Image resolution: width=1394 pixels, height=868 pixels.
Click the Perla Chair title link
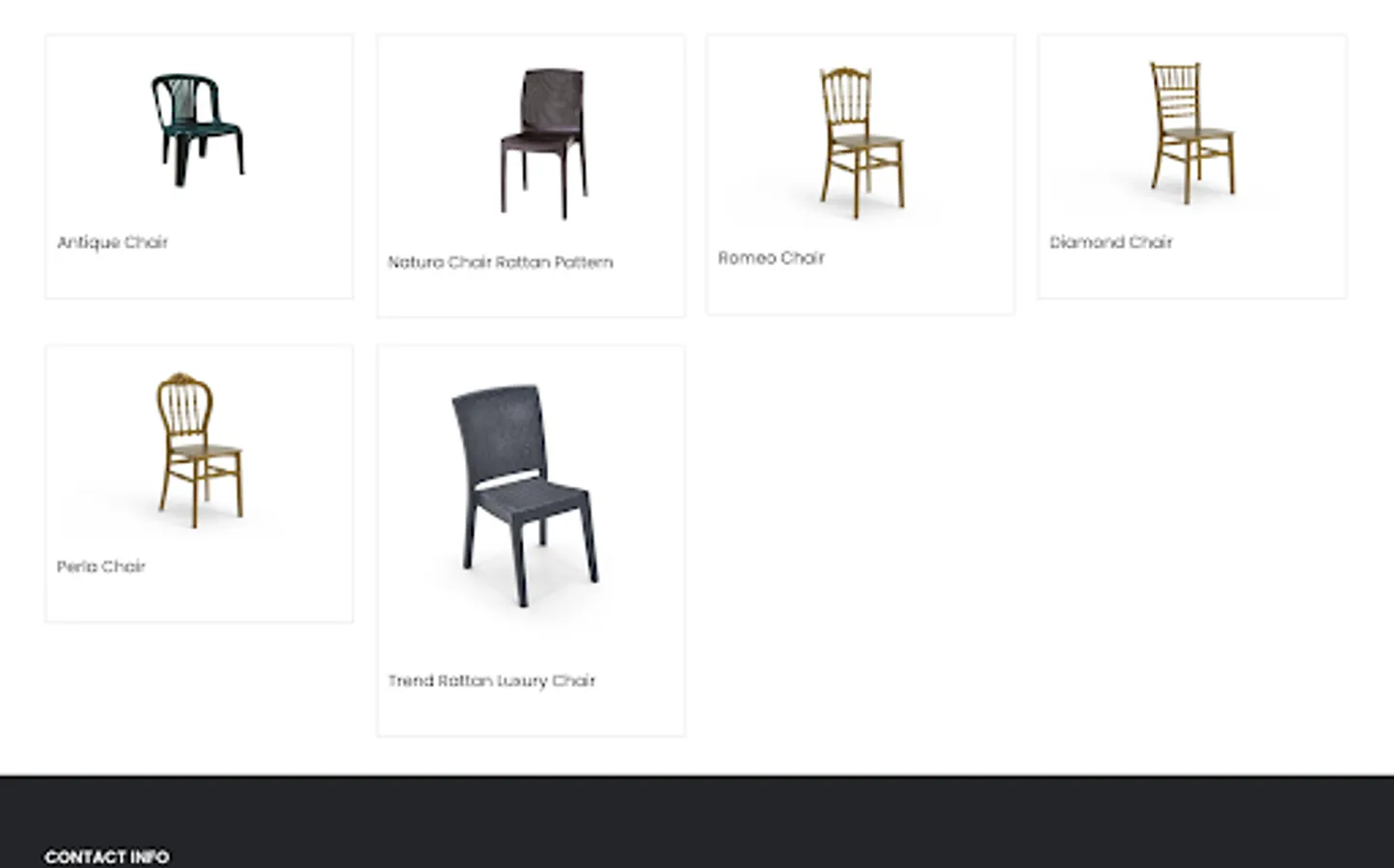100,566
